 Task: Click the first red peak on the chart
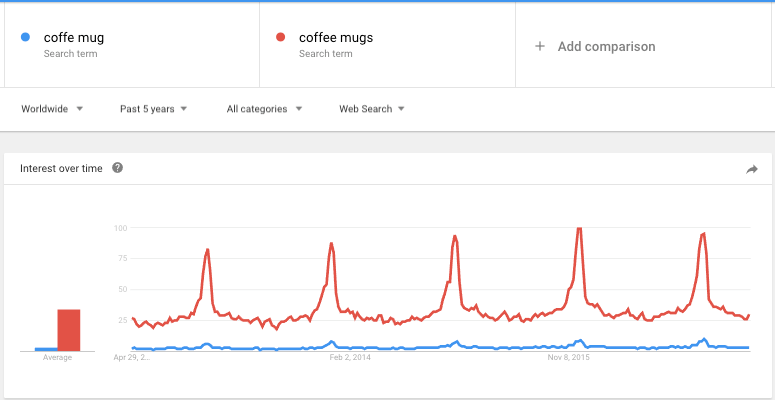pyautogui.click(x=208, y=251)
